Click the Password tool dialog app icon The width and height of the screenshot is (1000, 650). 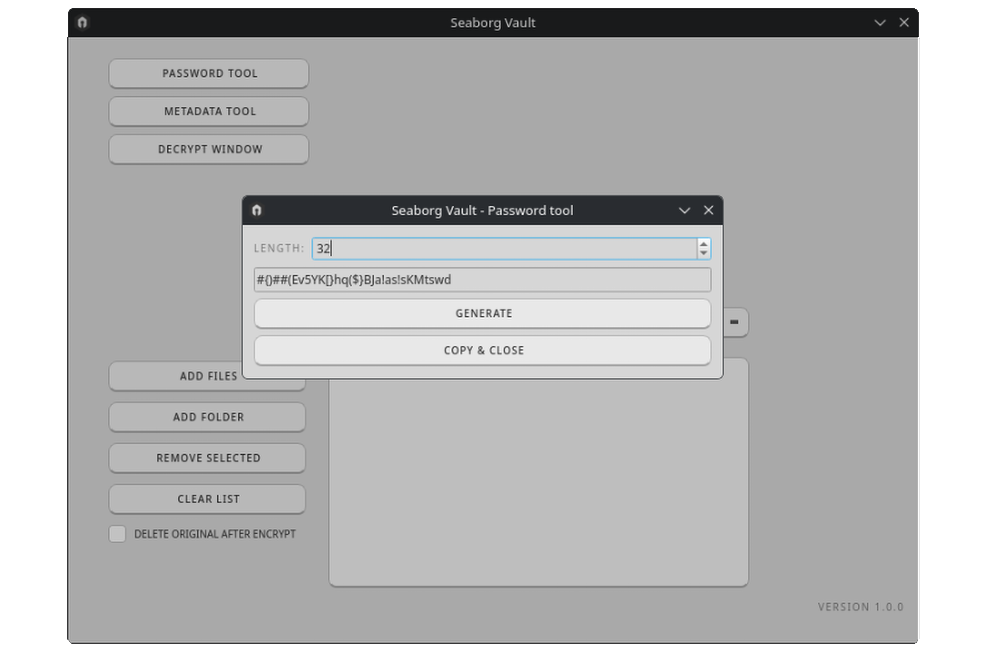pyautogui.click(x=257, y=210)
